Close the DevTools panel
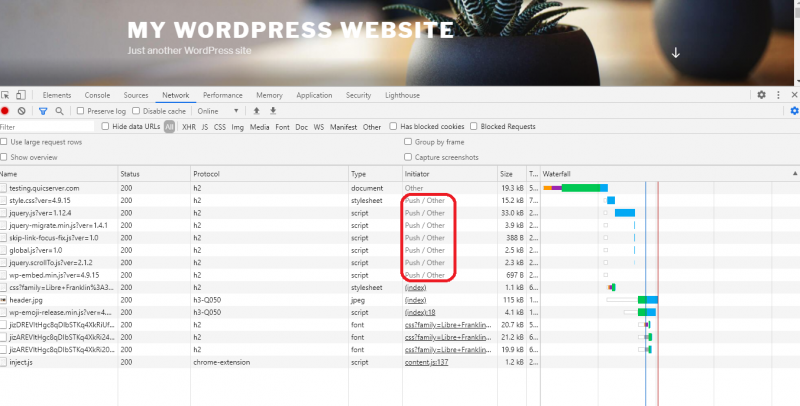 tap(794, 95)
